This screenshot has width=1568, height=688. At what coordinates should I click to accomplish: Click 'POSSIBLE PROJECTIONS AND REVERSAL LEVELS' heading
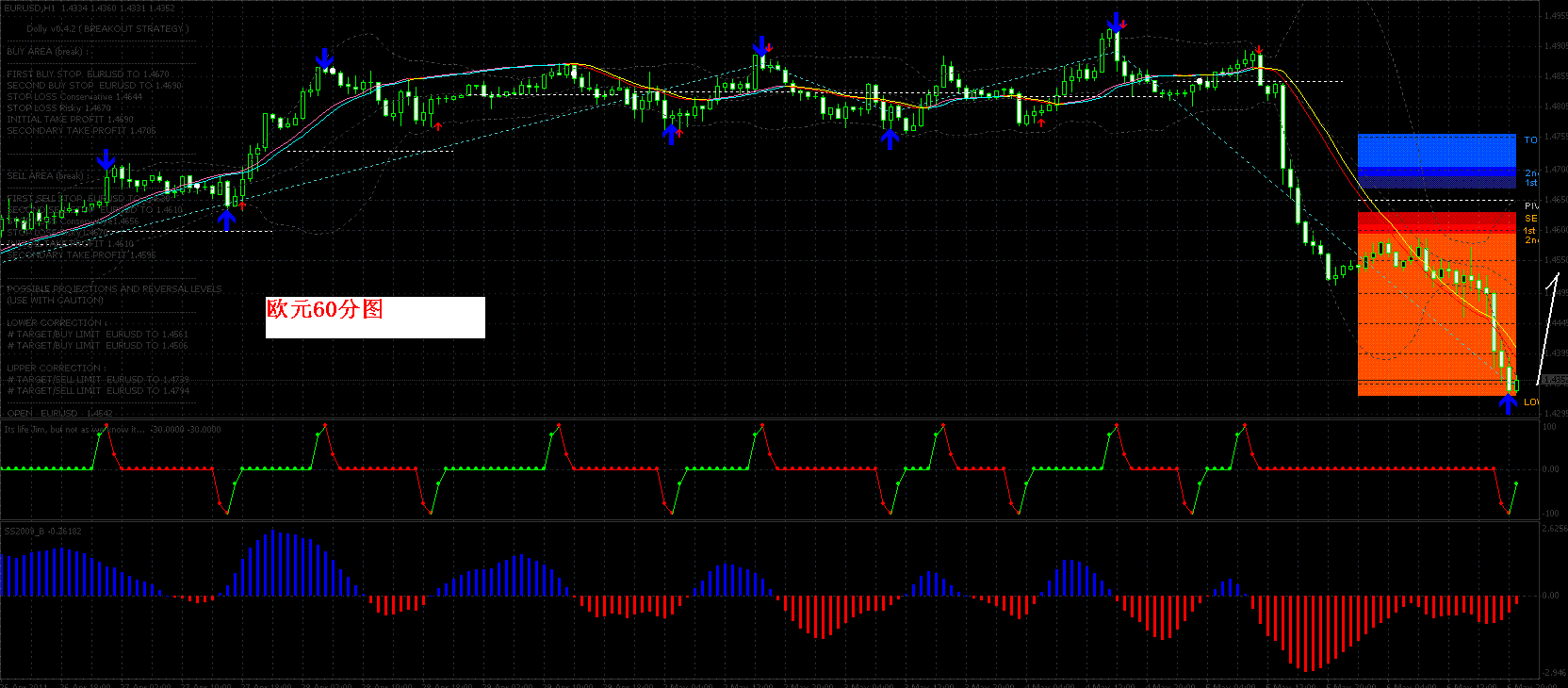tap(114, 289)
